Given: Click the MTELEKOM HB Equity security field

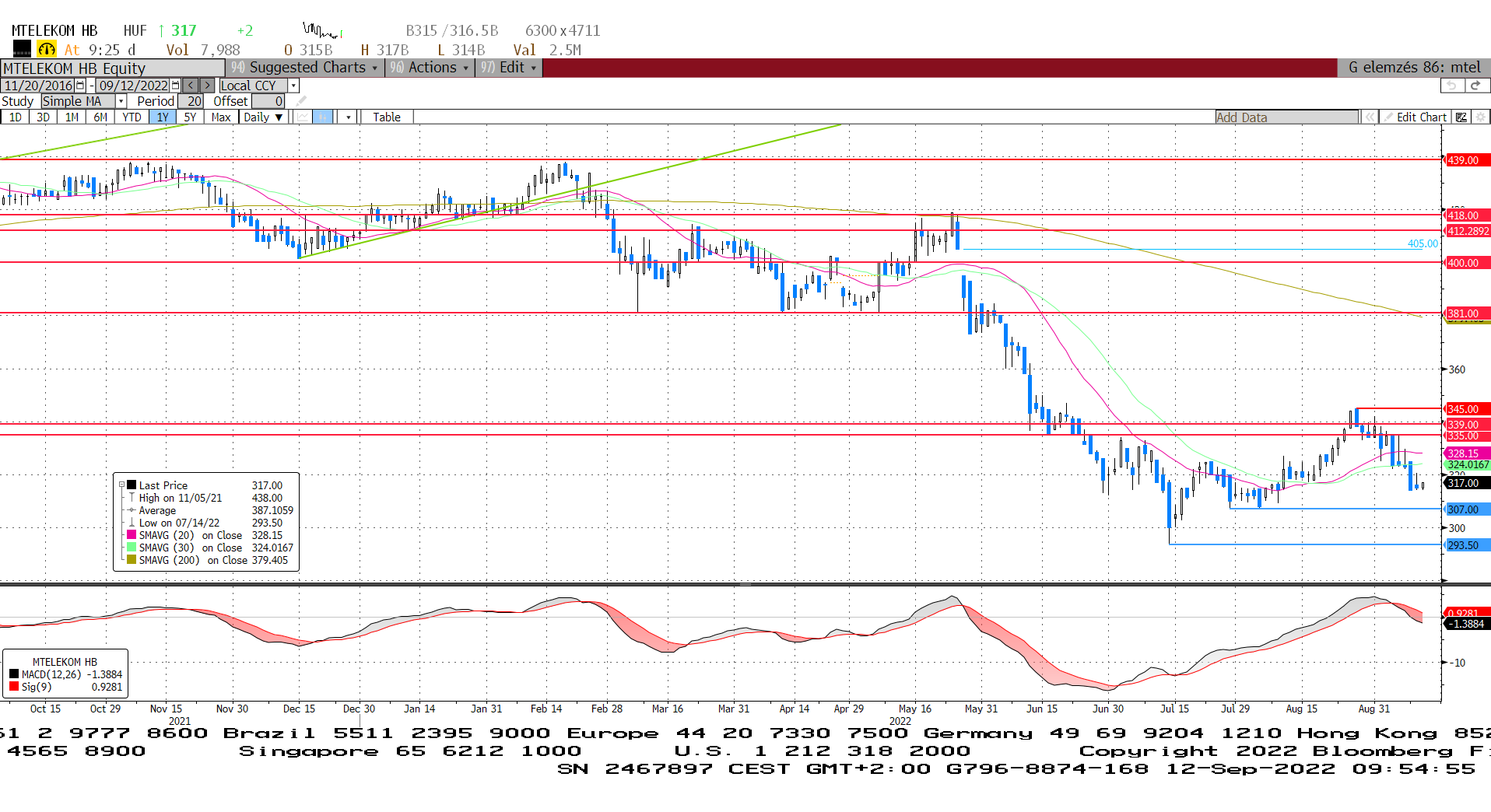Looking at the screenshot, I should pos(113,68).
